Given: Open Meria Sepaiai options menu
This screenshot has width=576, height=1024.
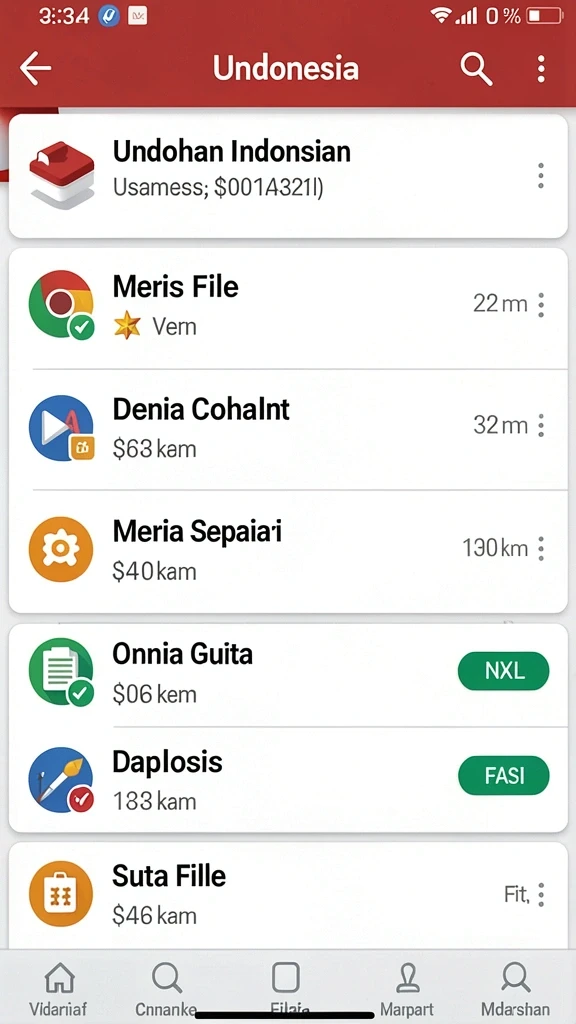Looking at the screenshot, I should (541, 549).
